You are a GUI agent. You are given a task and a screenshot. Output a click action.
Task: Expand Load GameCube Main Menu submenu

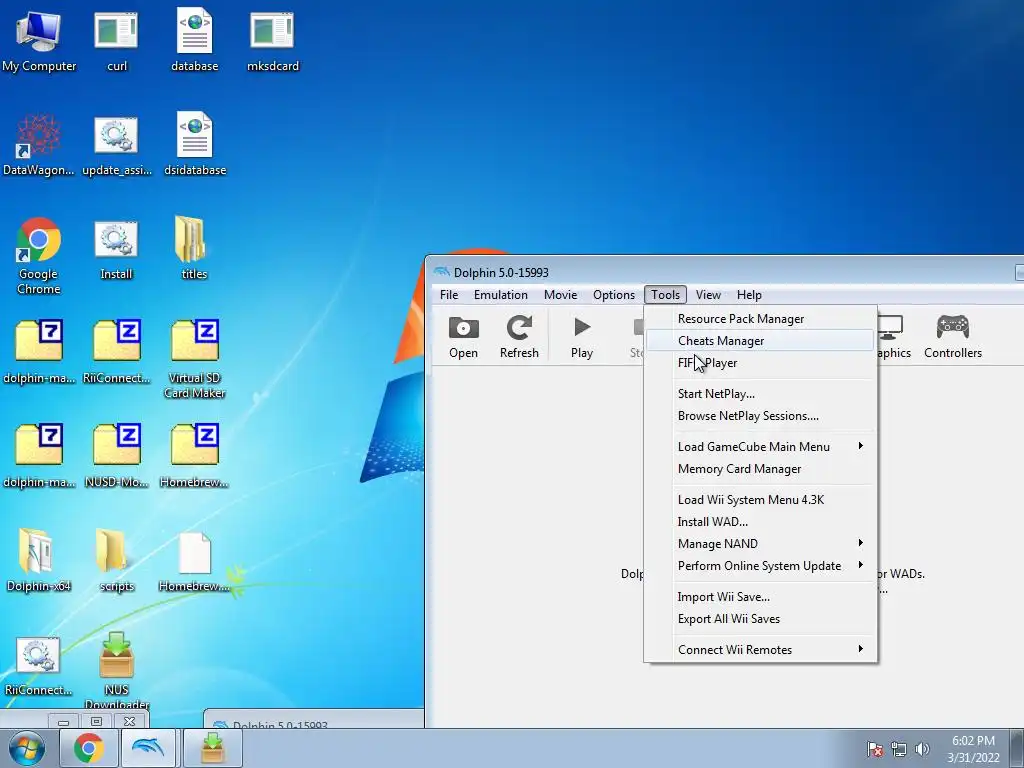pos(760,447)
